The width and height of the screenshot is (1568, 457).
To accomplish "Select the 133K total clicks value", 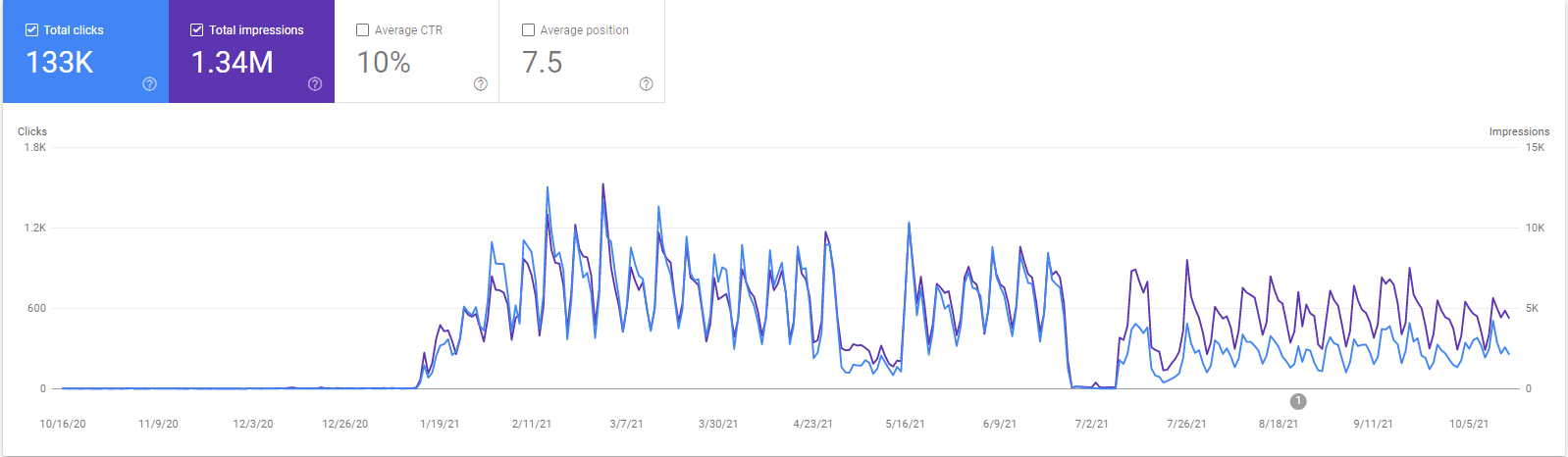I will [x=60, y=63].
